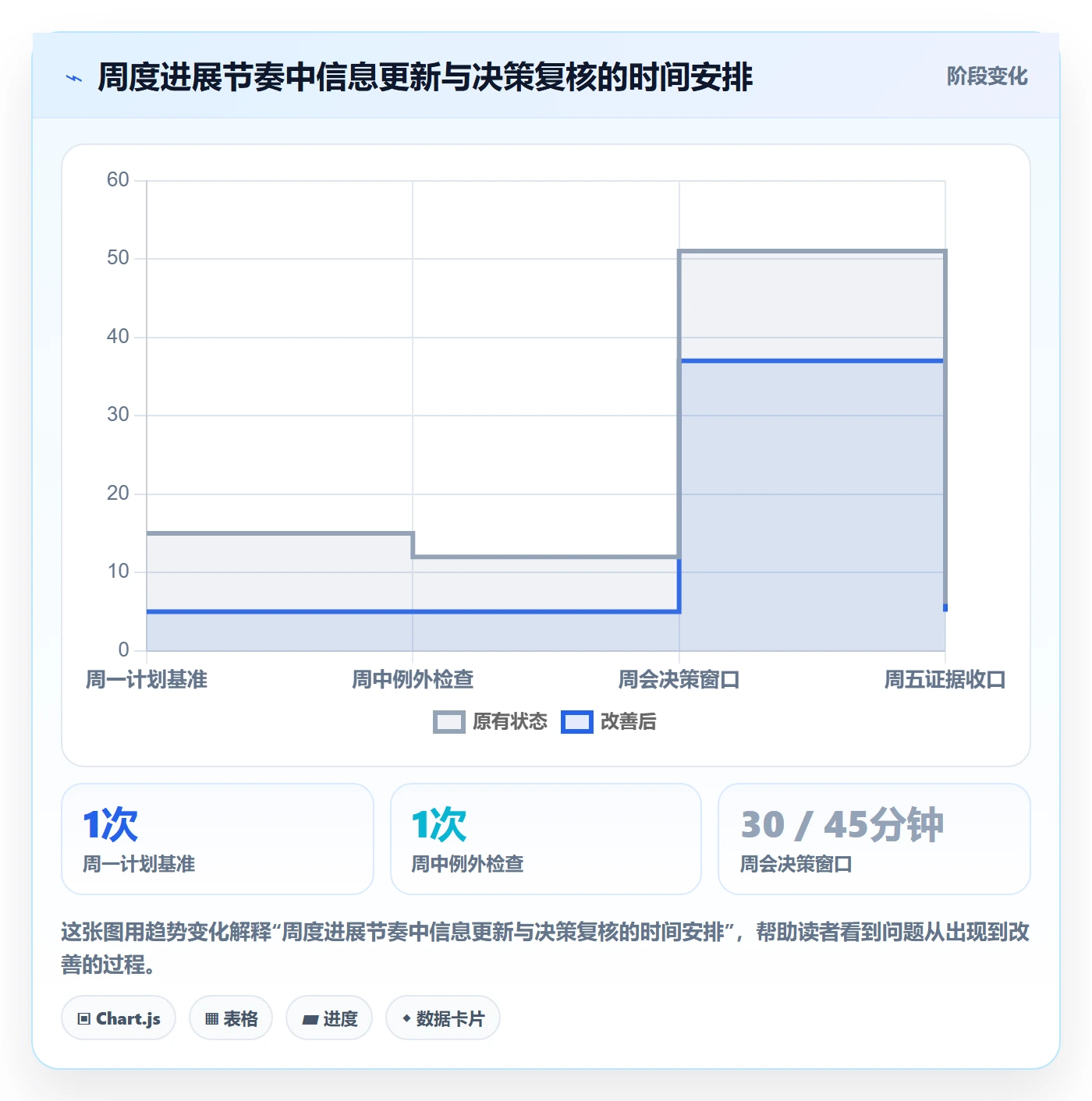This screenshot has height=1101, width=1092.
Task: Click the 0 y-axis tick value
Action: [x=123, y=650]
